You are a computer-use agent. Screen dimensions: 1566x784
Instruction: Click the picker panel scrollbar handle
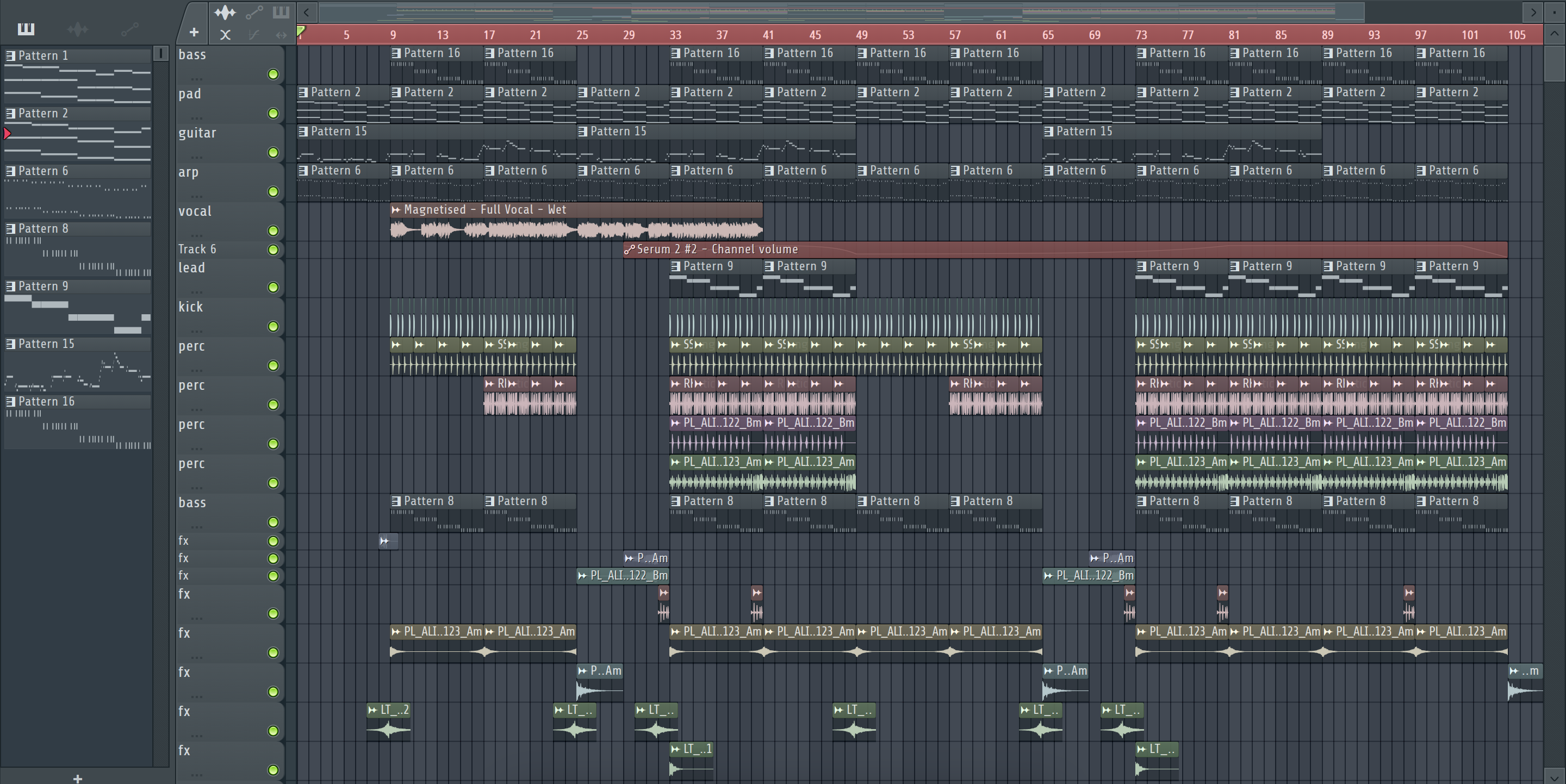coord(160,53)
